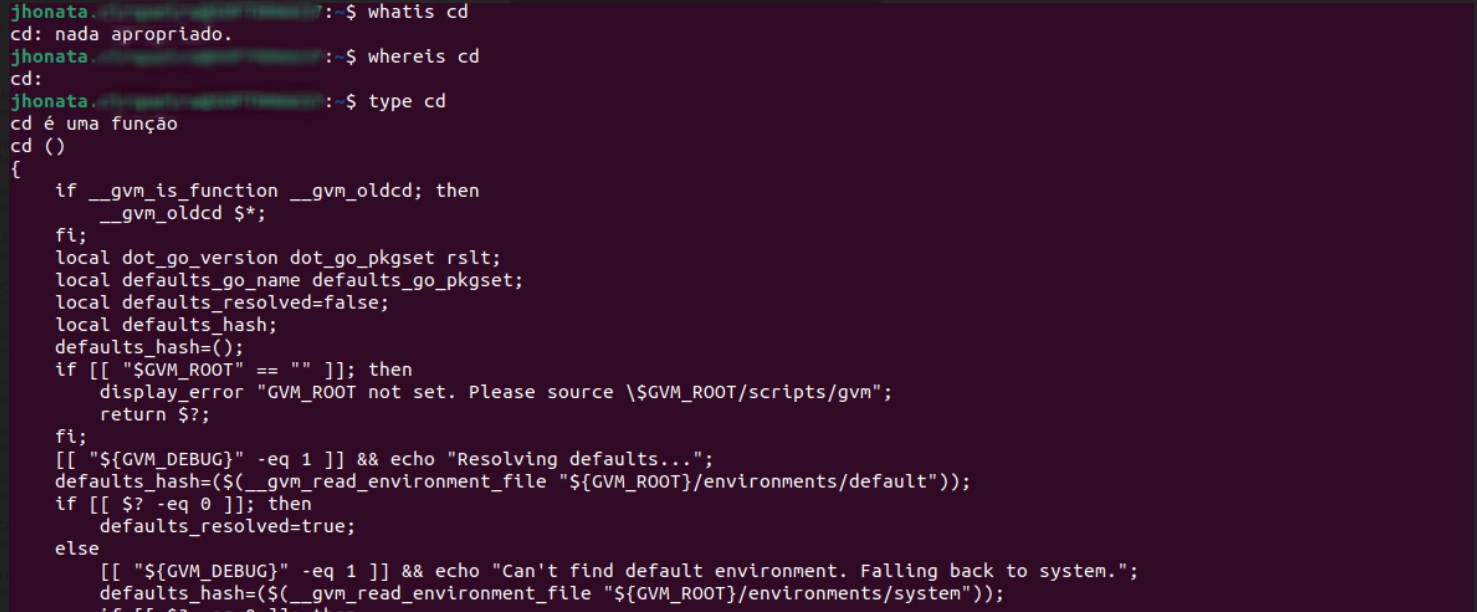The height and width of the screenshot is (612, 1477).
Task: Click the 'cd ()' function header line
Action: (x=37, y=146)
